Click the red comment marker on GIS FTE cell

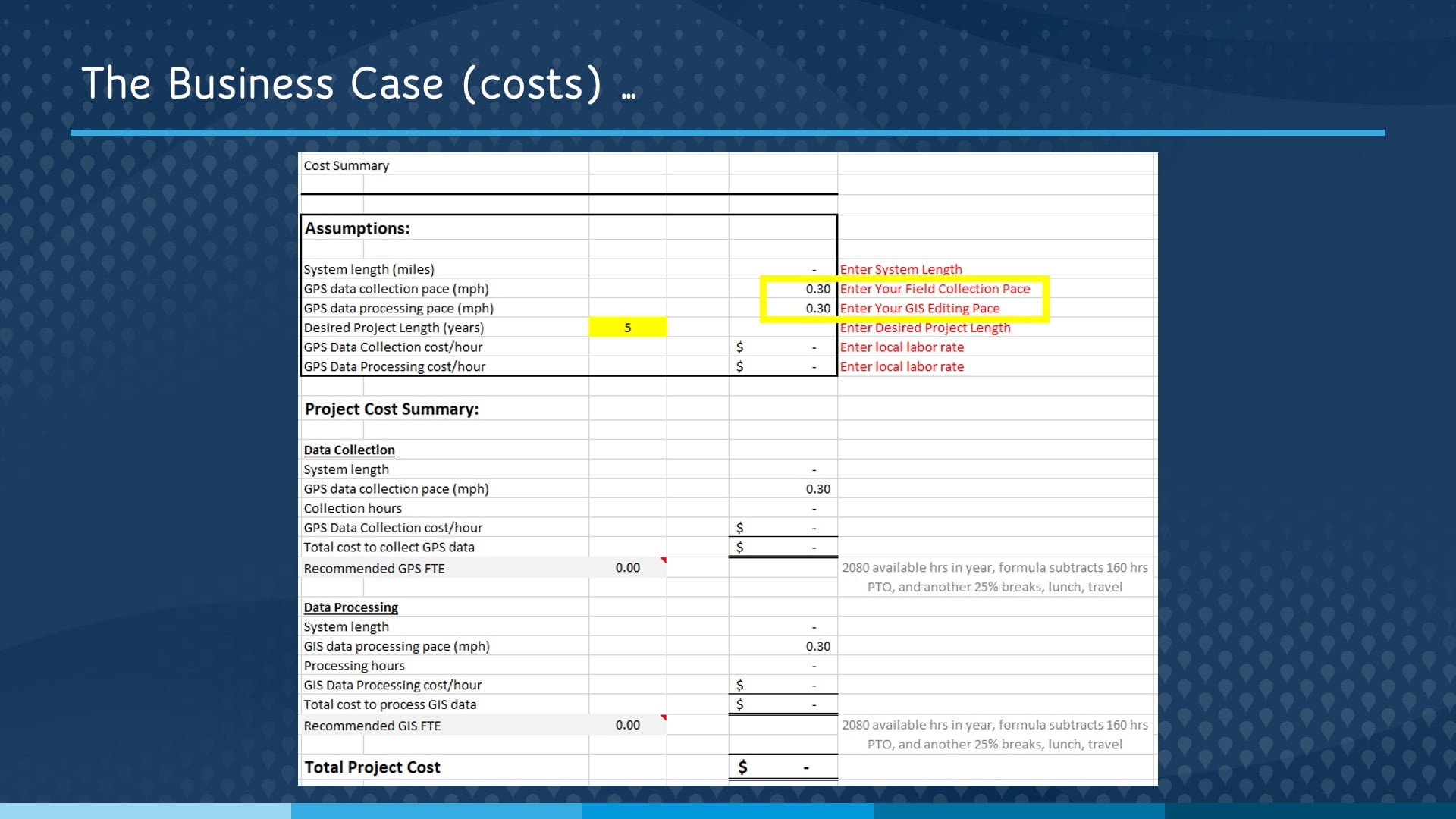tap(664, 717)
